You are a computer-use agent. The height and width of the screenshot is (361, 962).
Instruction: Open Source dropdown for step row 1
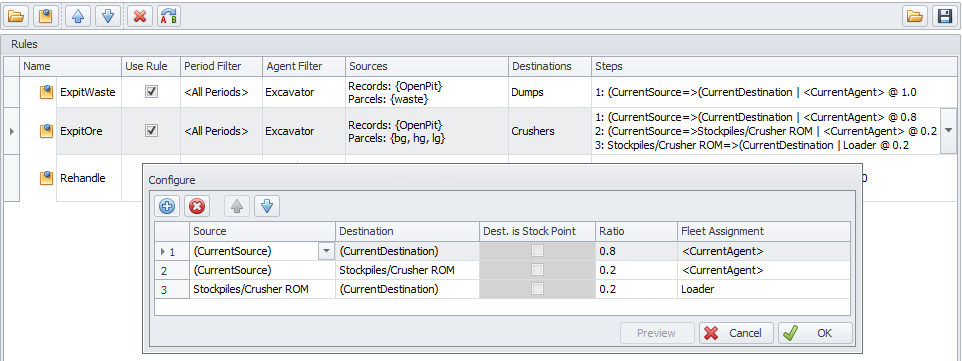pyautogui.click(x=326, y=251)
